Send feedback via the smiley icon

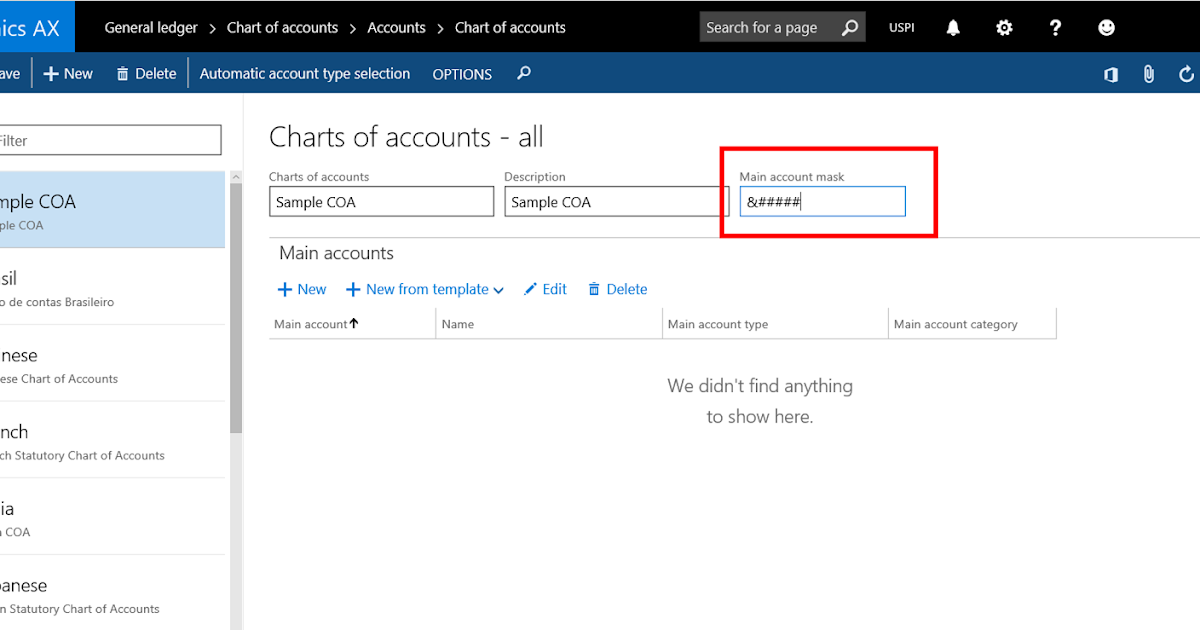[1106, 27]
